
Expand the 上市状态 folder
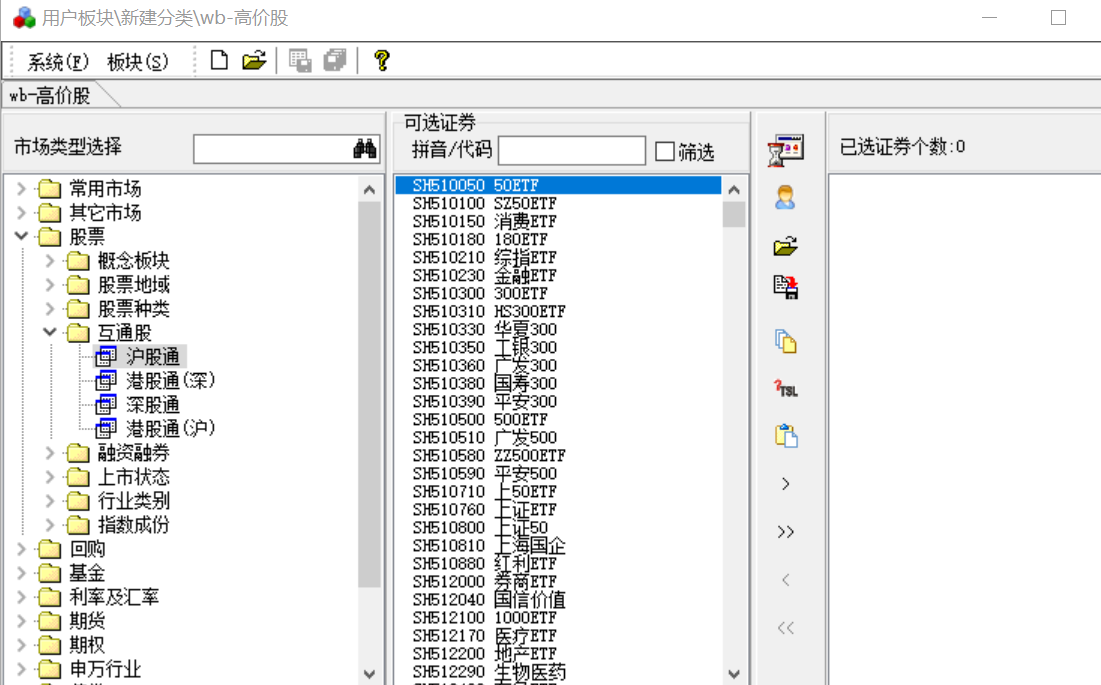49,477
